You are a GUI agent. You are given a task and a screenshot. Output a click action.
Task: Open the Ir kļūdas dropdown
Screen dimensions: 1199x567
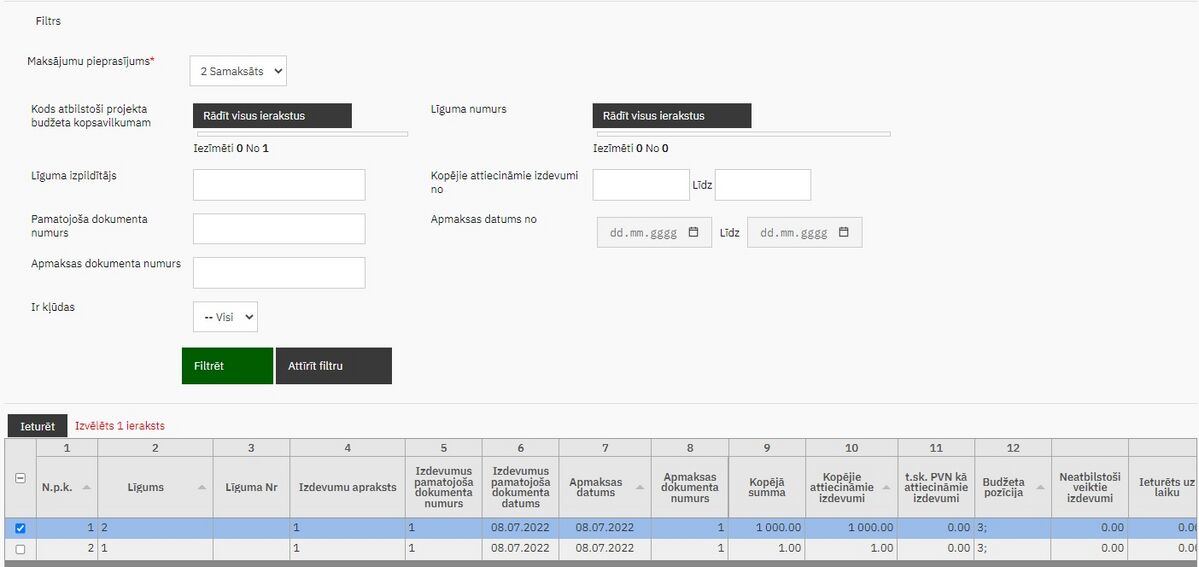225,317
